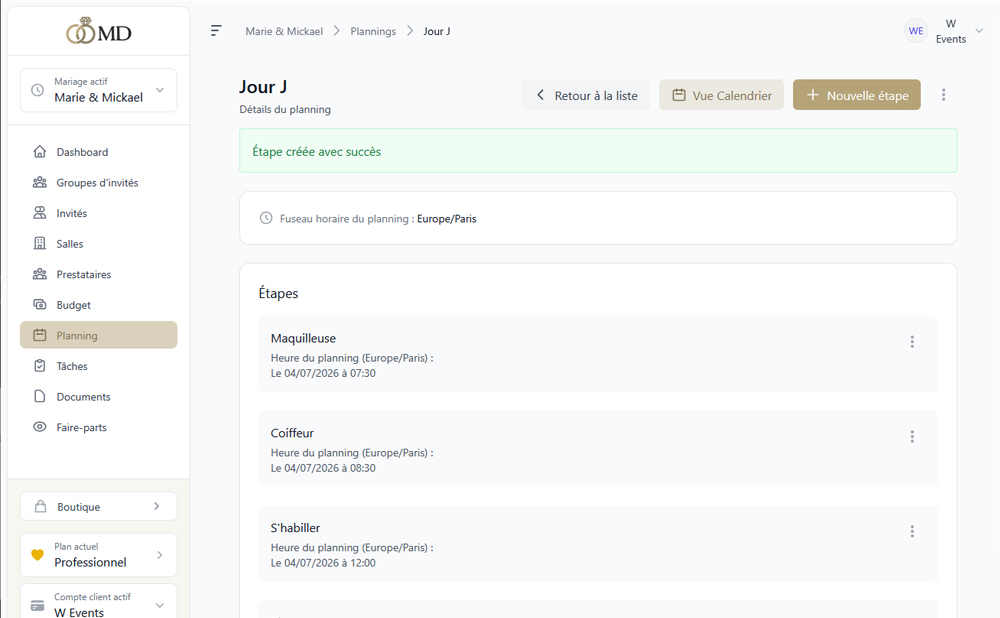Open the Documents section
Viewport: 1000px width, 618px height.
(98, 397)
